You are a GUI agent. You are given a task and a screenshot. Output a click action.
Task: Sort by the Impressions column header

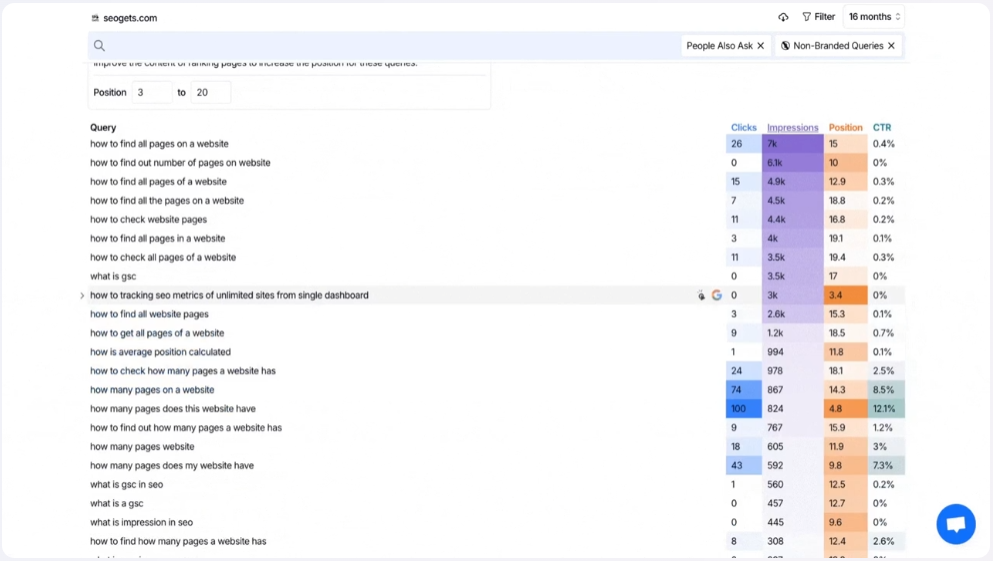(x=792, y=128)
